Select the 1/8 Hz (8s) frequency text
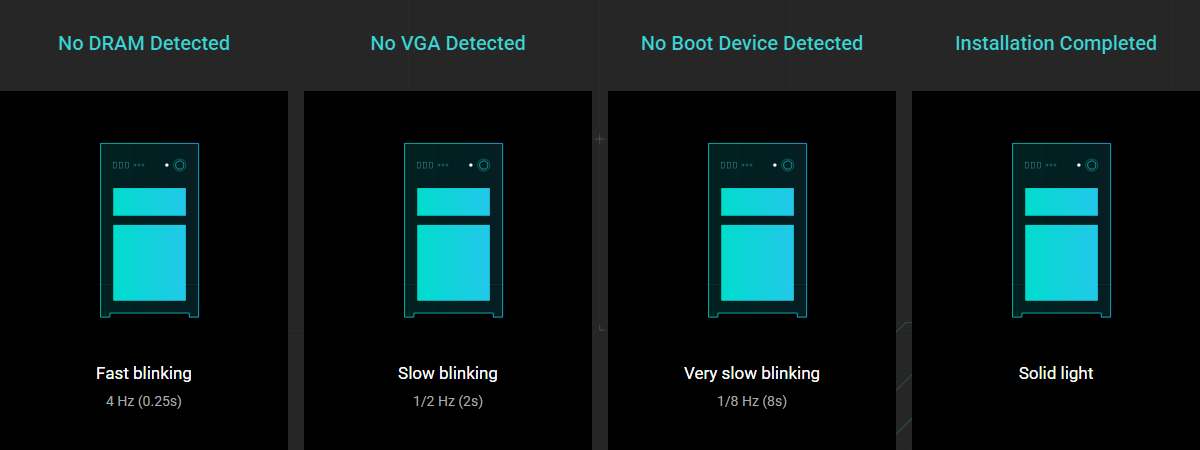The width and height of the screenshot is (1200, 450). 752,402
